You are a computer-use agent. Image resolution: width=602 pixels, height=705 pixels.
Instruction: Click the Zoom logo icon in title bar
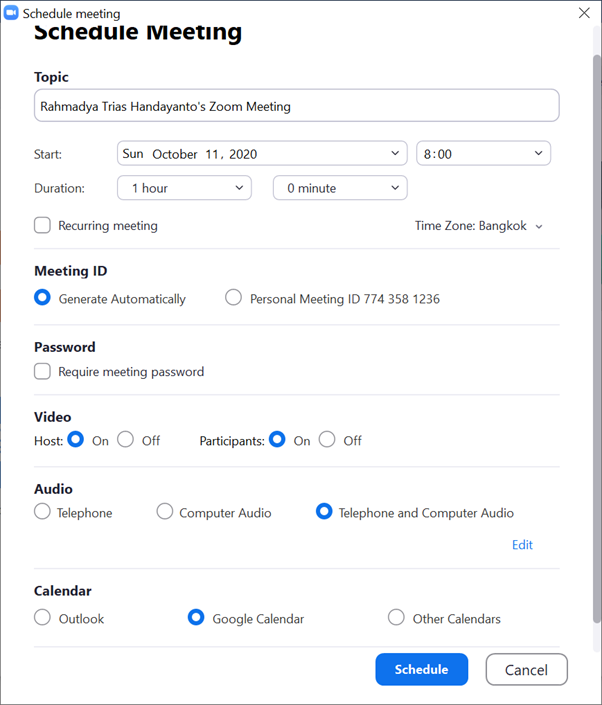pos(11,14)
